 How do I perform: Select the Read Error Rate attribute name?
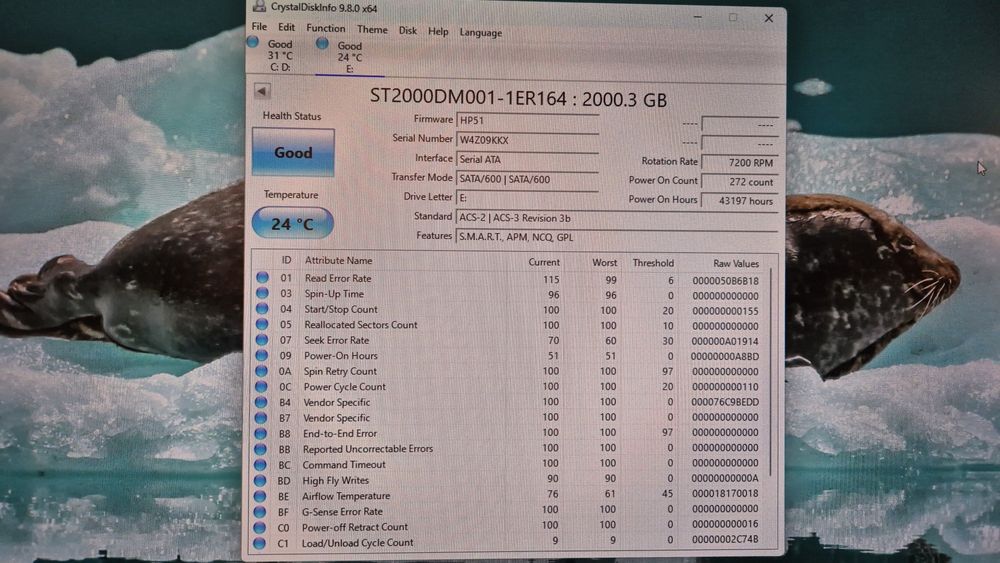pyautogui.click(x=337, y=278)
